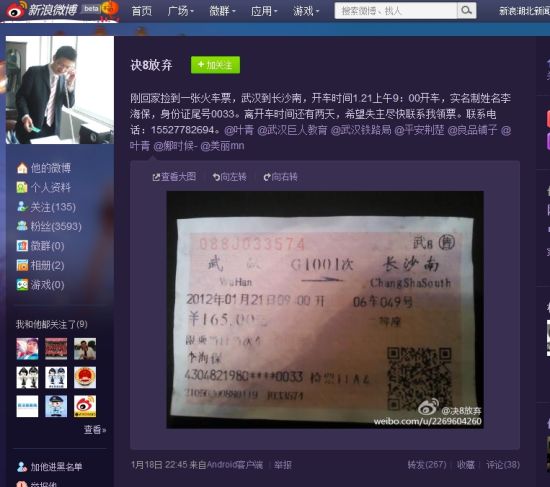
Task: Click the green 加关注 follow button
Action: (215, 65)
